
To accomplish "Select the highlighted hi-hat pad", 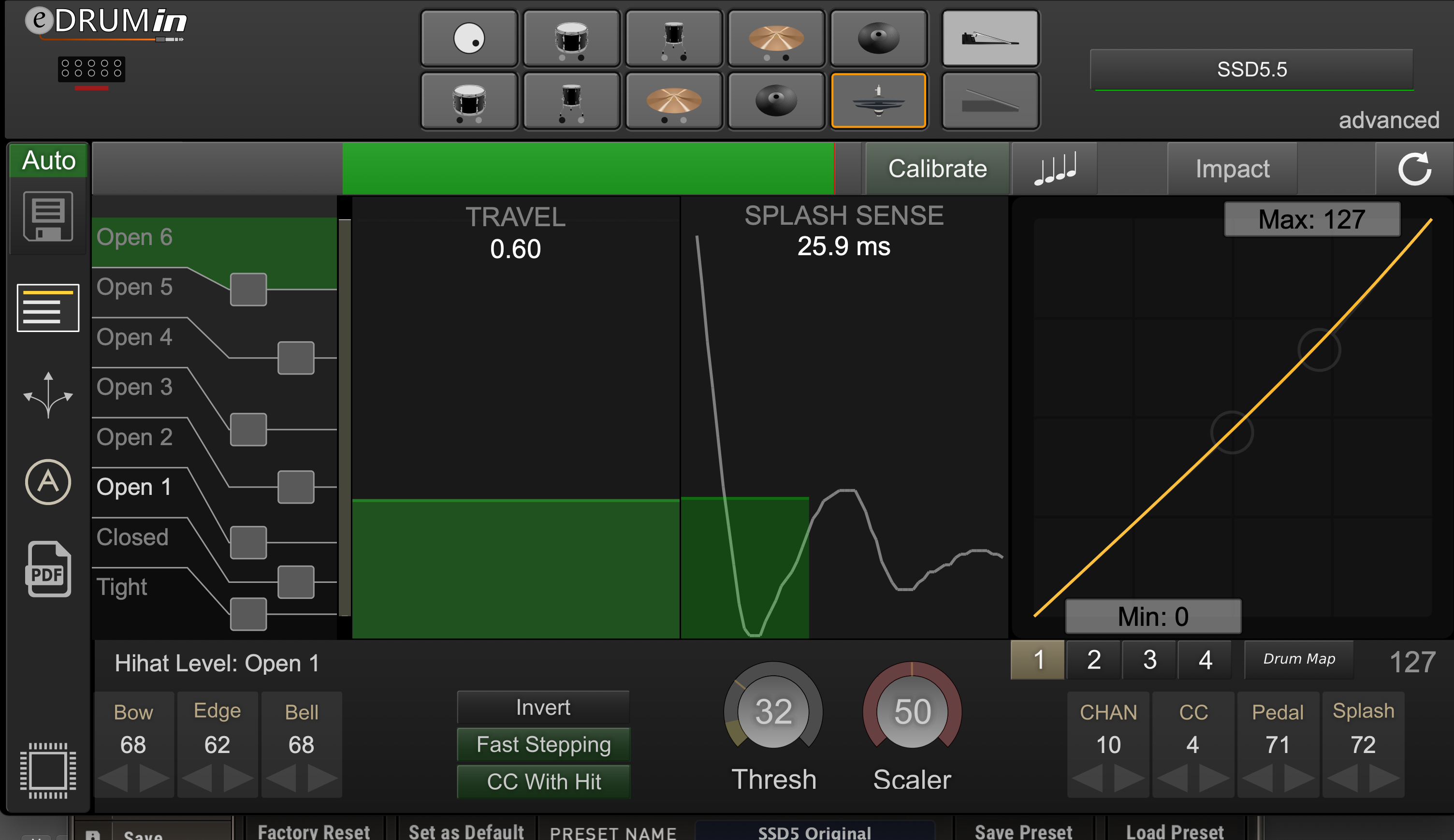I will click(878, 101).
